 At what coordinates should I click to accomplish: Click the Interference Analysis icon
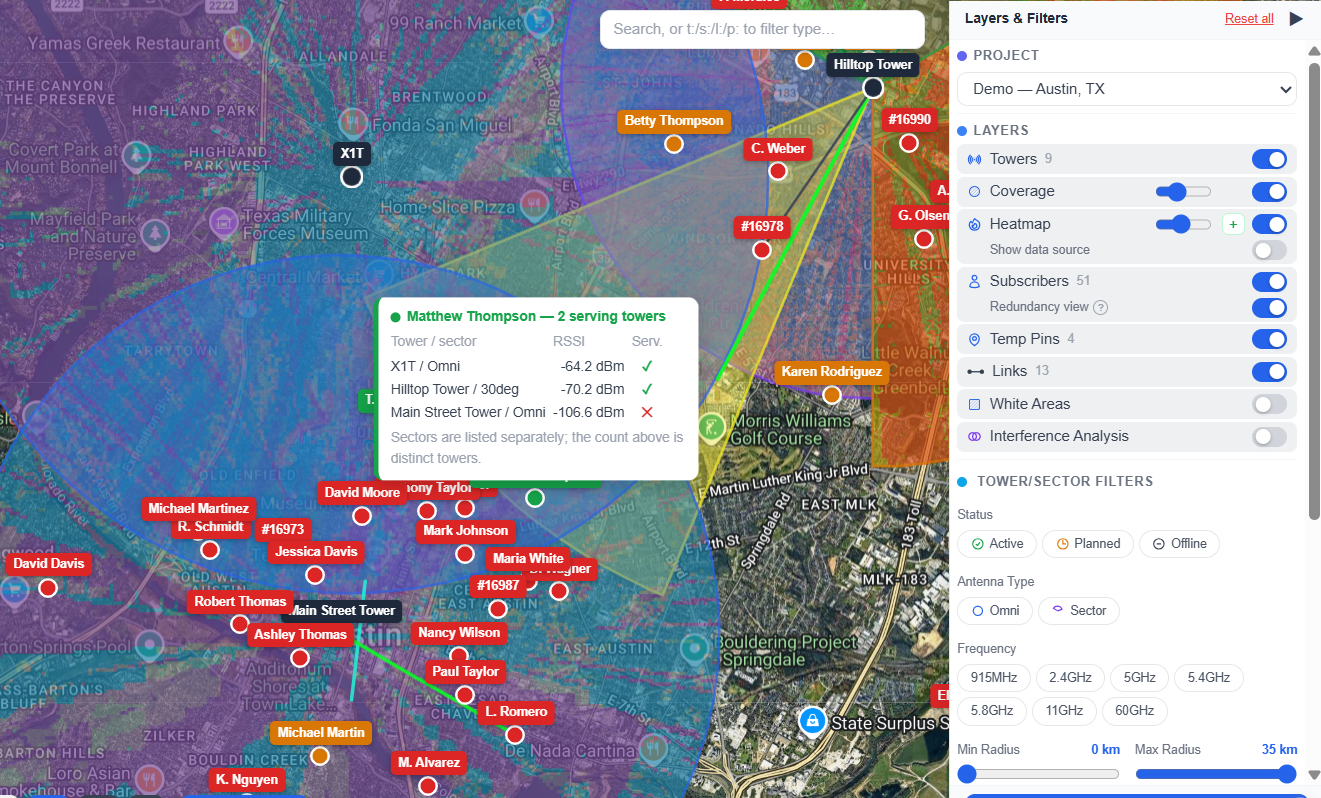975,436
